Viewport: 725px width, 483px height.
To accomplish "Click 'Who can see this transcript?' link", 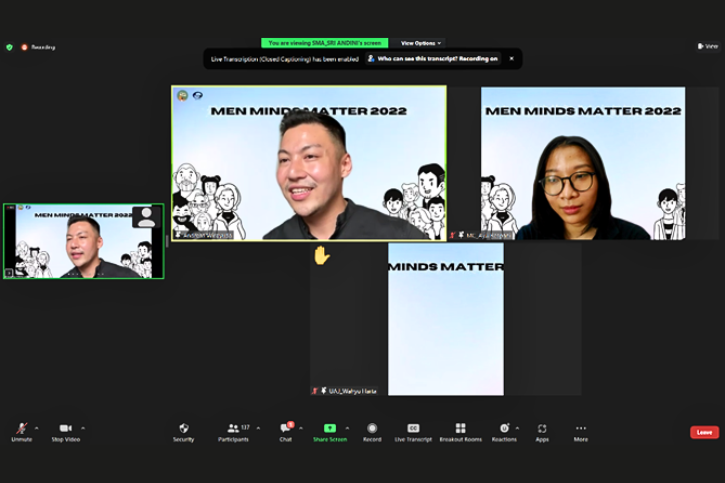I will click(x=433, y=59).
